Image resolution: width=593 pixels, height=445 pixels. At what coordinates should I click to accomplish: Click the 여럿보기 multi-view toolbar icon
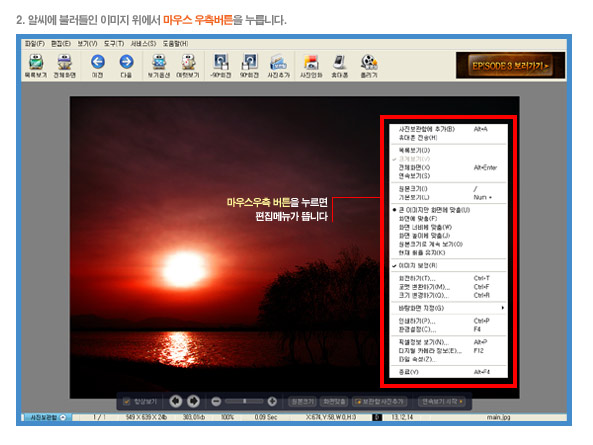click(x=188, y=66)
